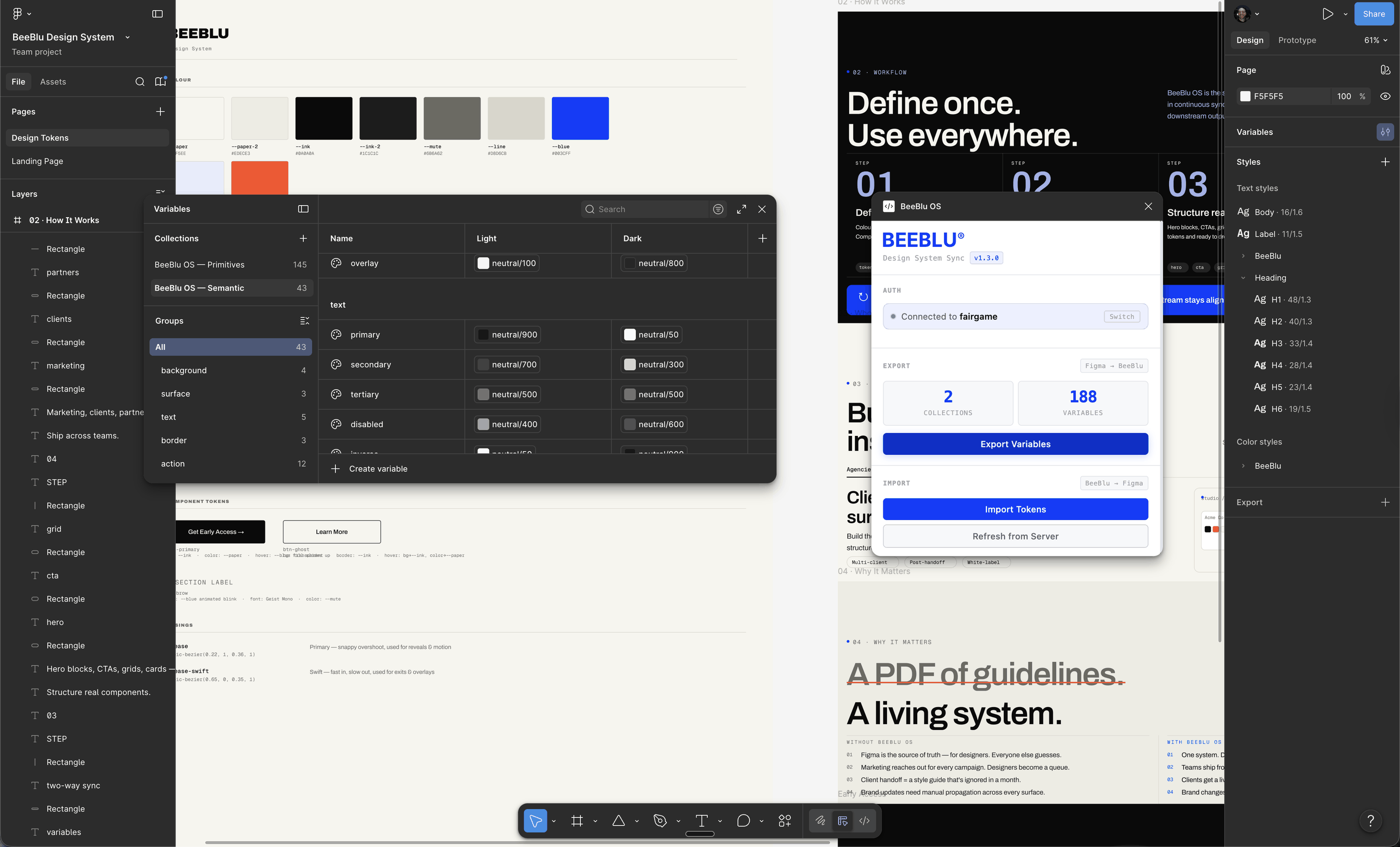Add an export setting plus
Image resolution: width=1400 pixels, height=847 pixels.
(x=1385, y=502)
